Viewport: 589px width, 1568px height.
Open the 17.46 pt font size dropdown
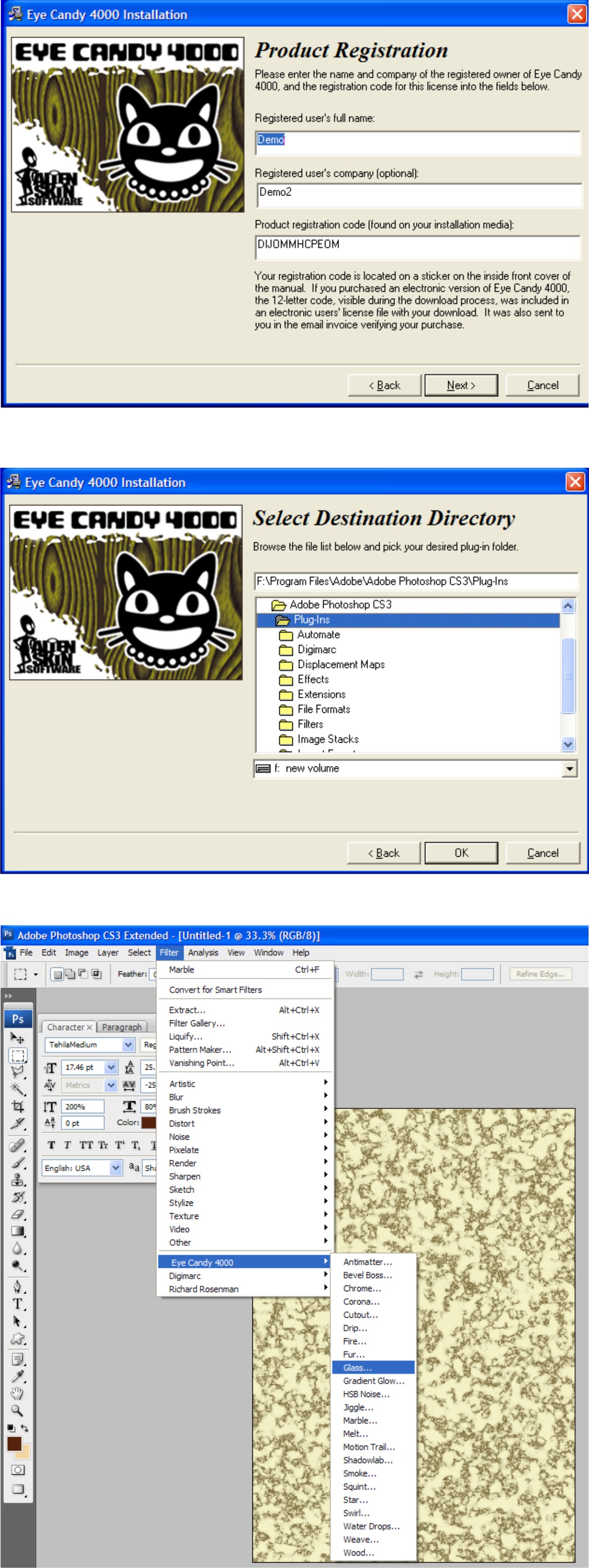click(x=111, y=1067)
